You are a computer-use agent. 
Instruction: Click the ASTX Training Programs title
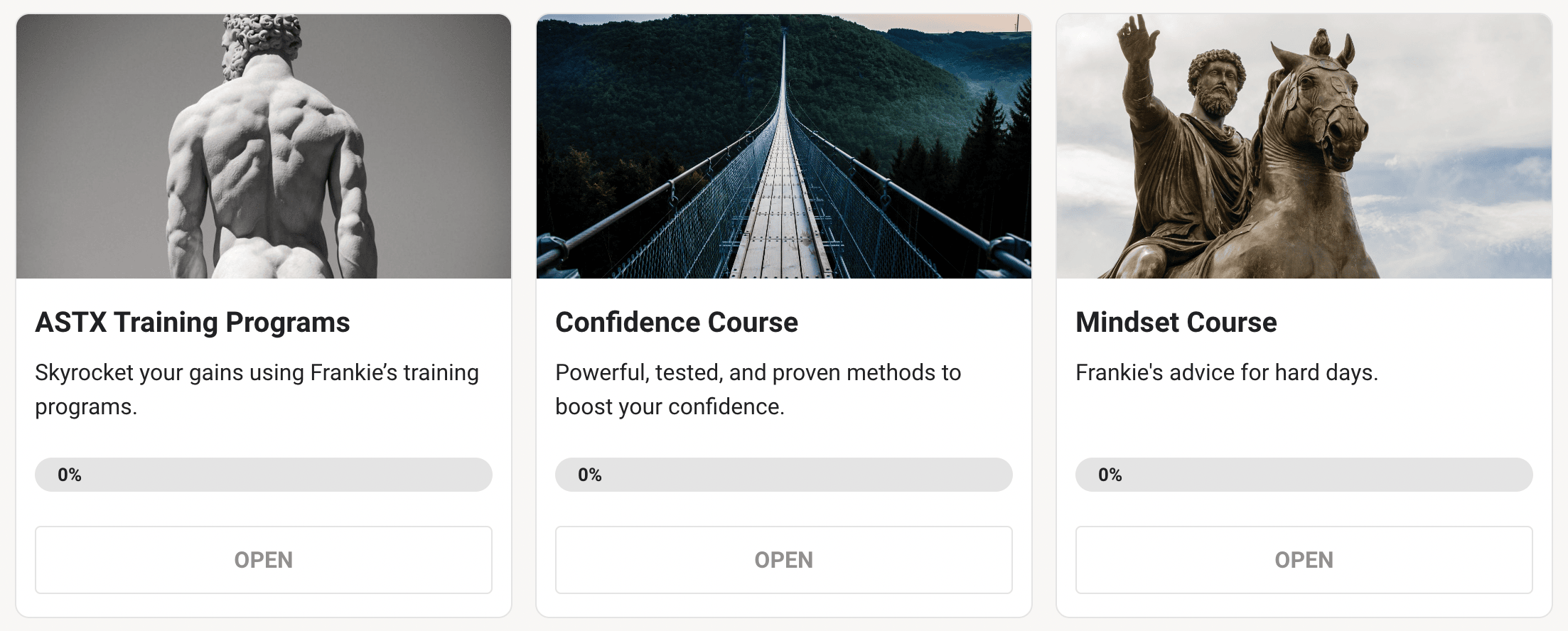point(193,323)
